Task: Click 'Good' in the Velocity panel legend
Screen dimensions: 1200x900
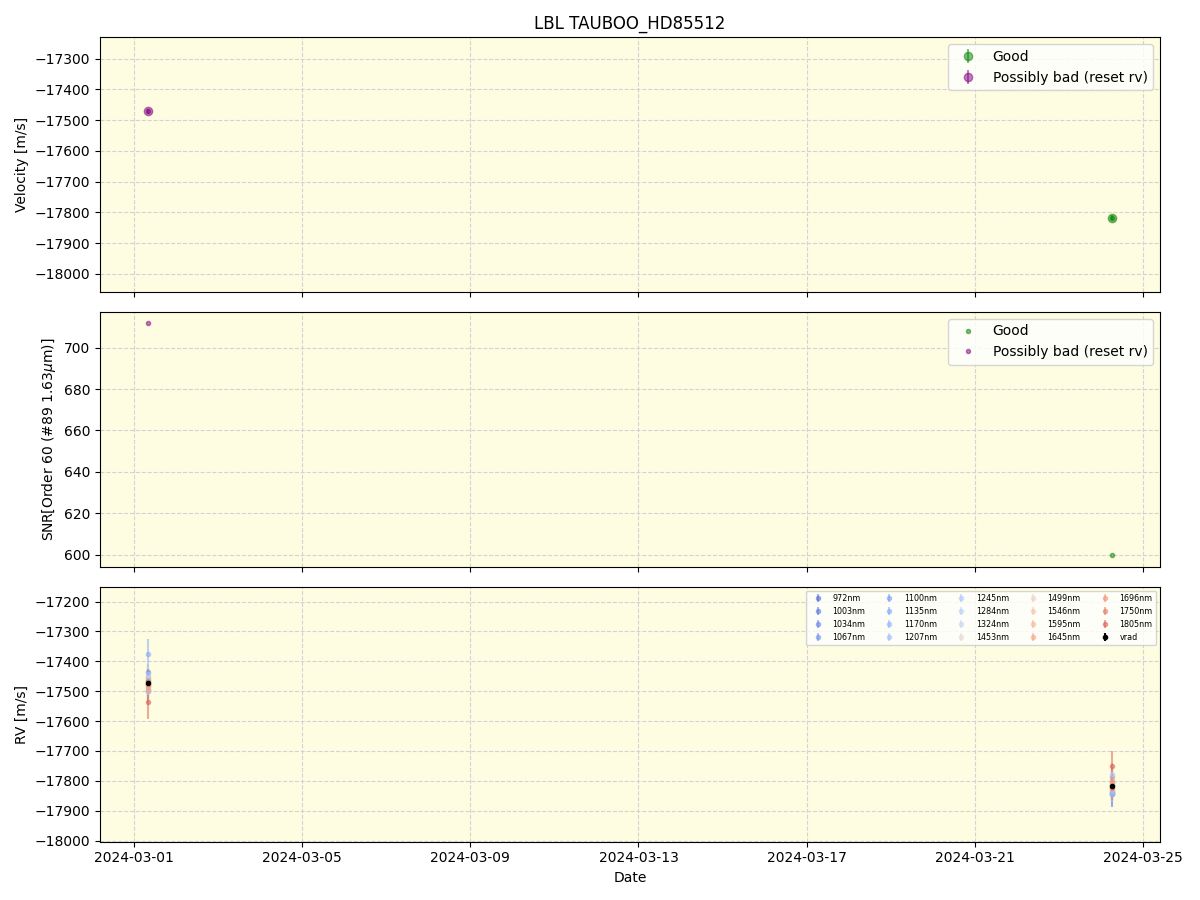Action: click(1010, 56)
